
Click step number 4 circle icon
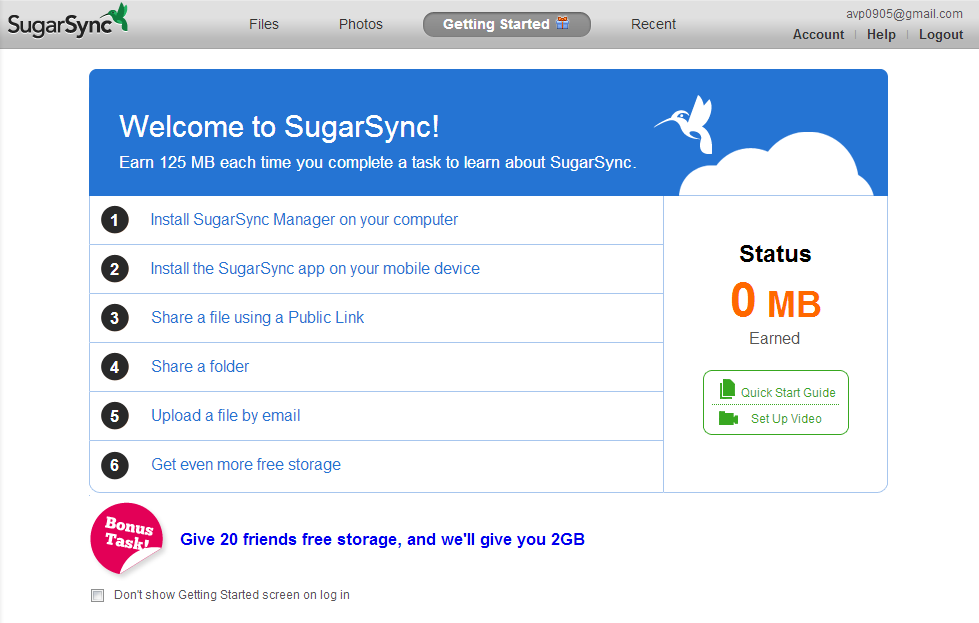[114, 367]
